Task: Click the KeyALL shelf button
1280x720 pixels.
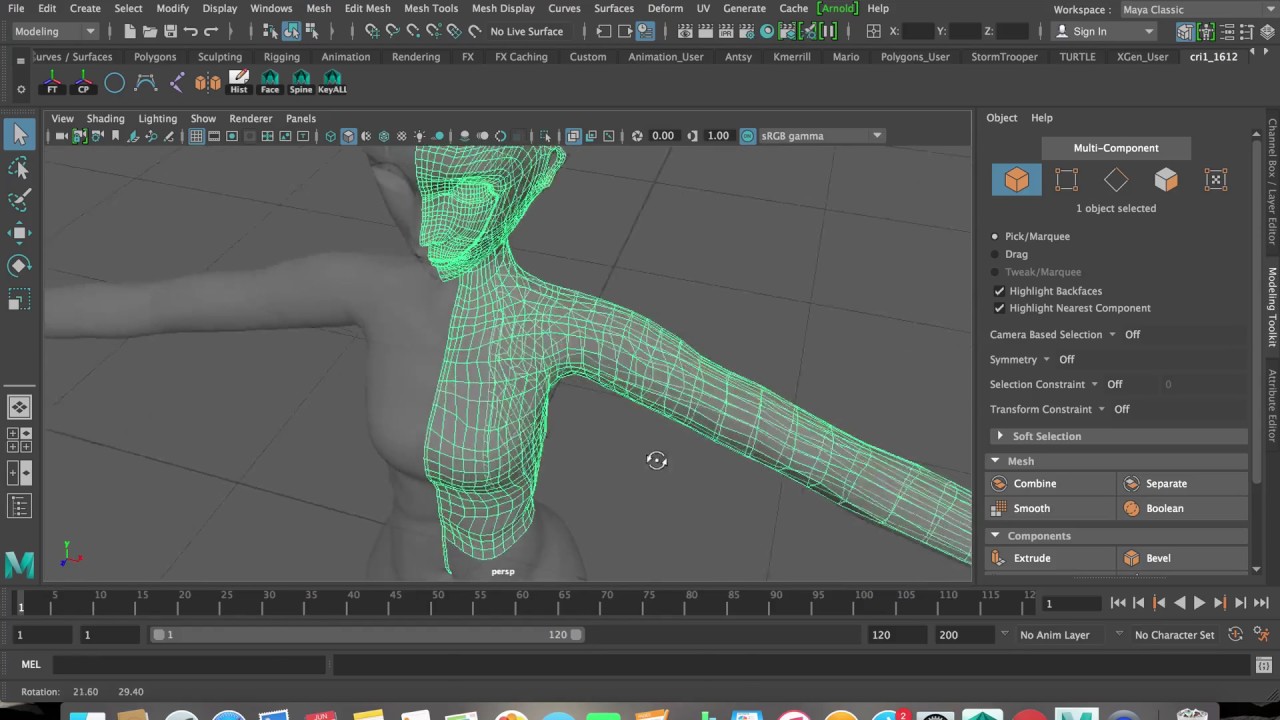Action: [x=332, y=82]
